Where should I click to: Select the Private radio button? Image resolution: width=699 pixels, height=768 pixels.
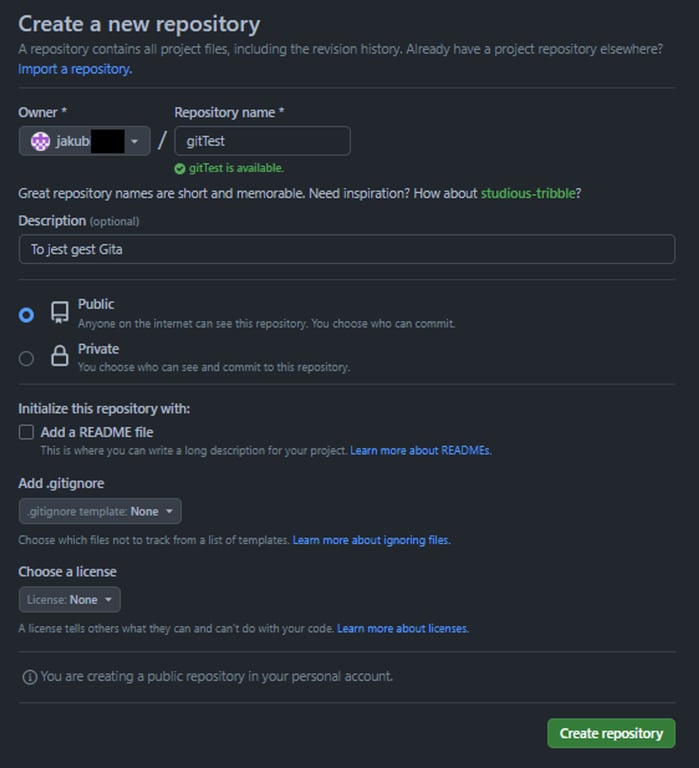click(26, 359)
